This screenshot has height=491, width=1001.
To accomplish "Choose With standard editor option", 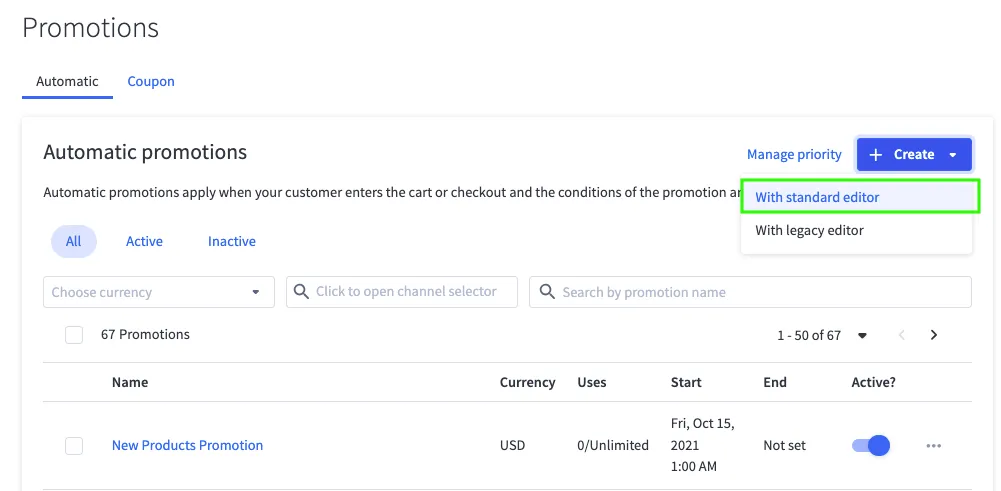I will [860, 197].
